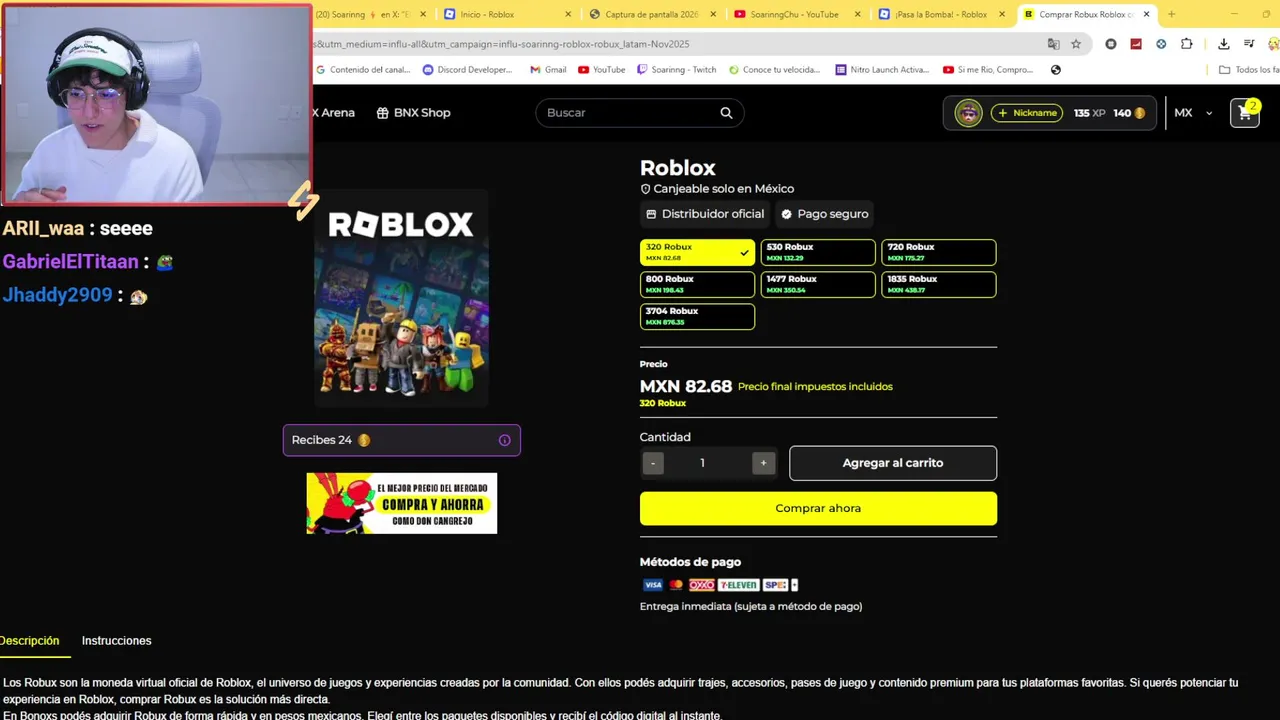Click the Pago seguro badge

click(x=825, y=214)
